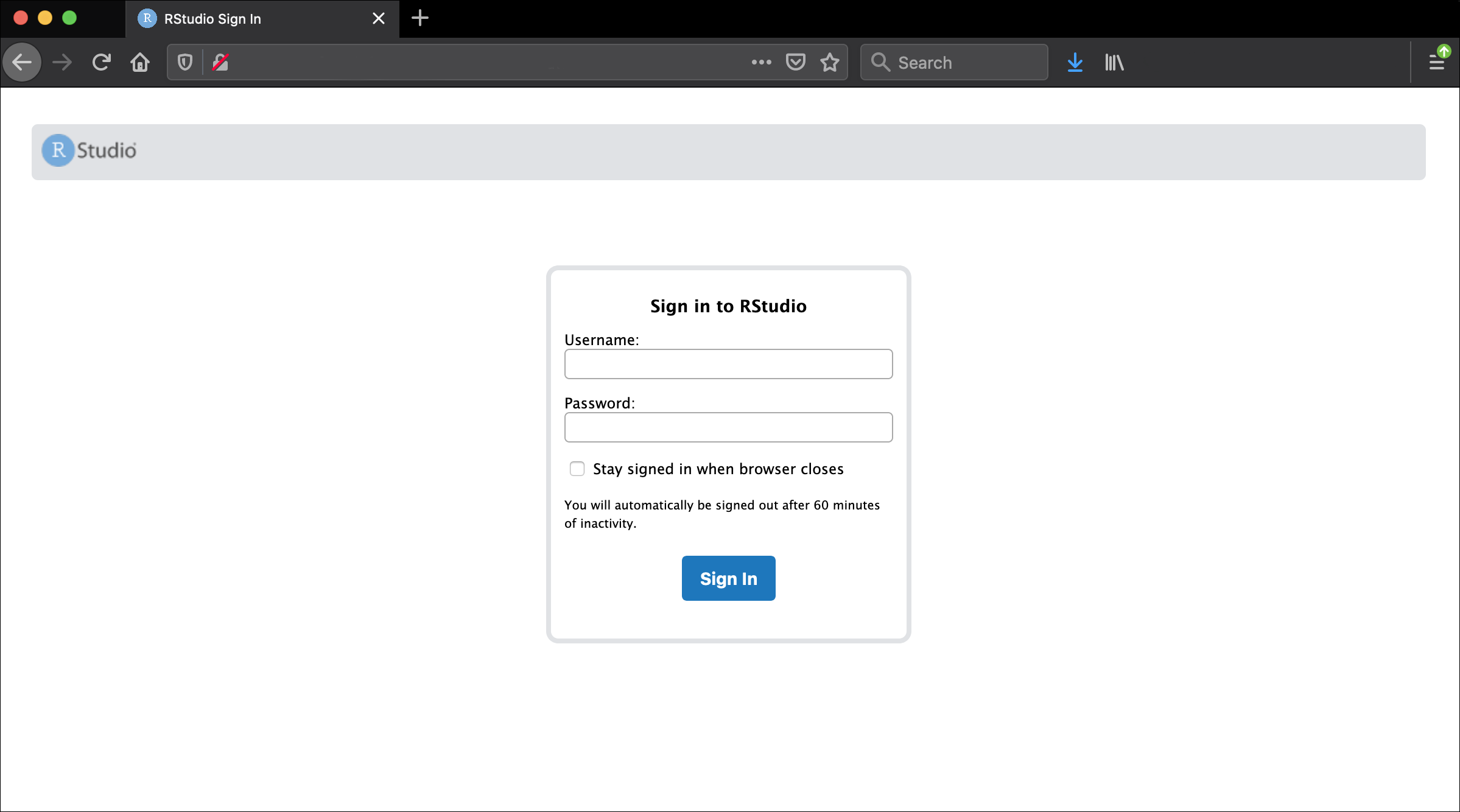Open the library bookmarks and history icon
The image size is (1460, 812).
coord(1114,62)
